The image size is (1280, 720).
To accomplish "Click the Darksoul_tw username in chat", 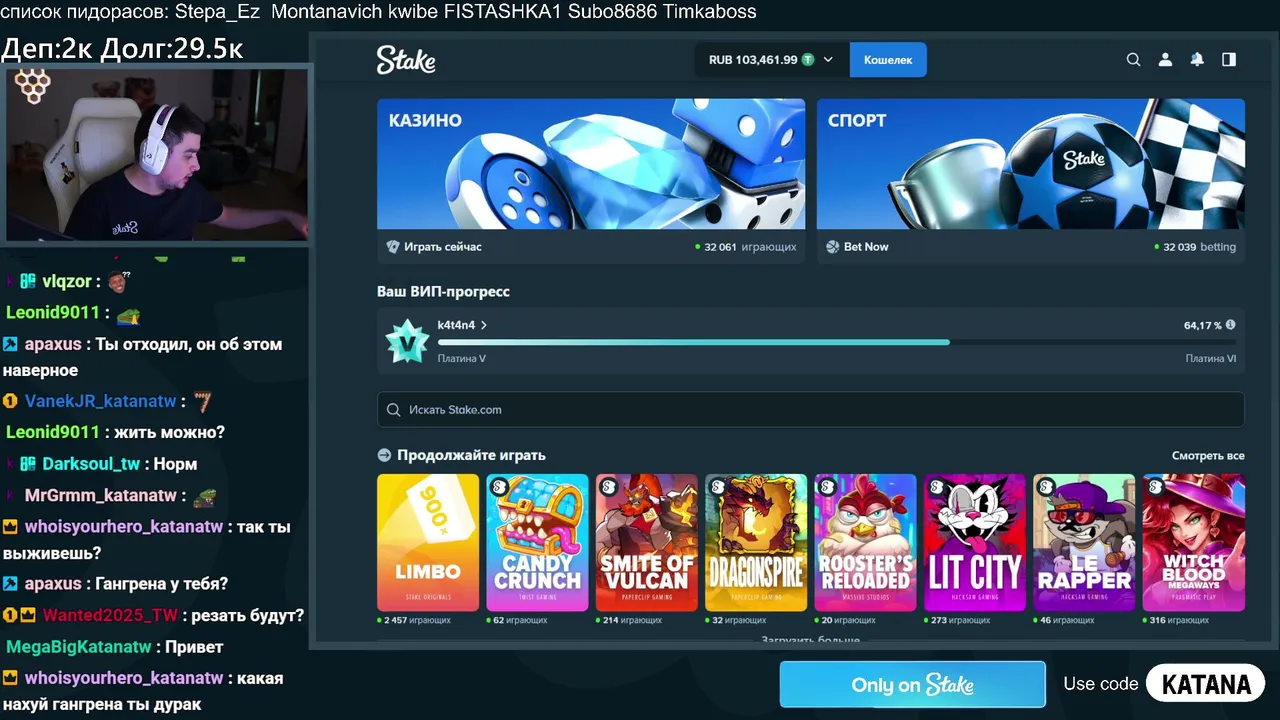I will pyautogui.click(x=91, y=464).
